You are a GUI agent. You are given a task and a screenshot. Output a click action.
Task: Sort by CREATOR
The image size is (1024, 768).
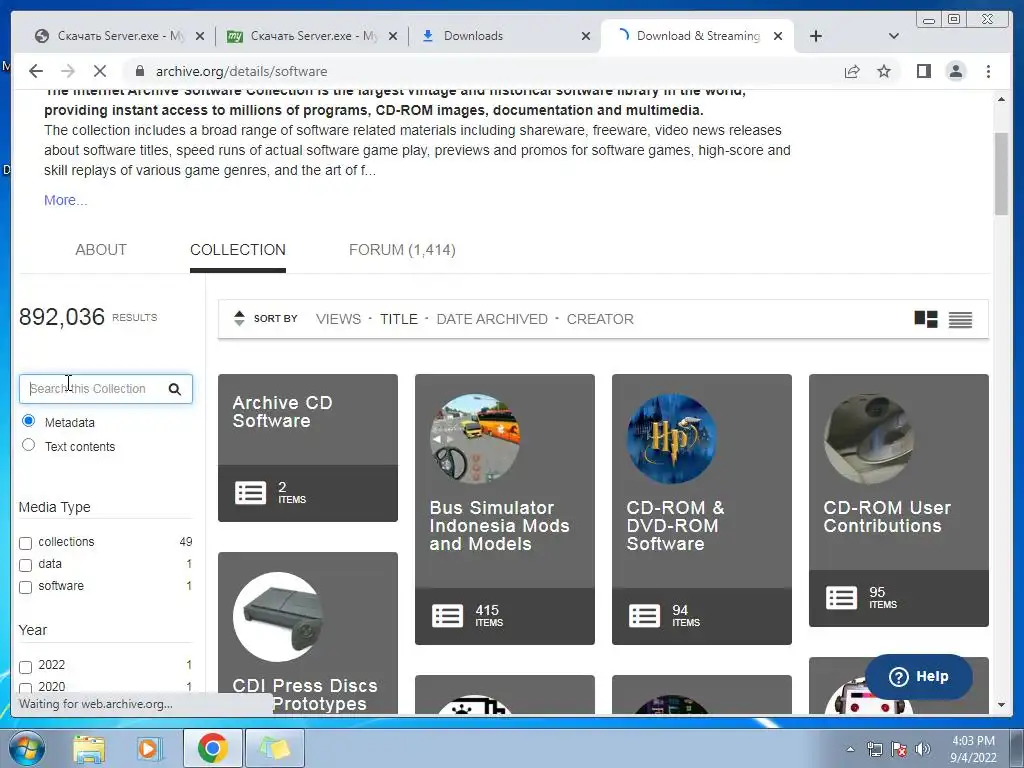click(x=600, y=319)
